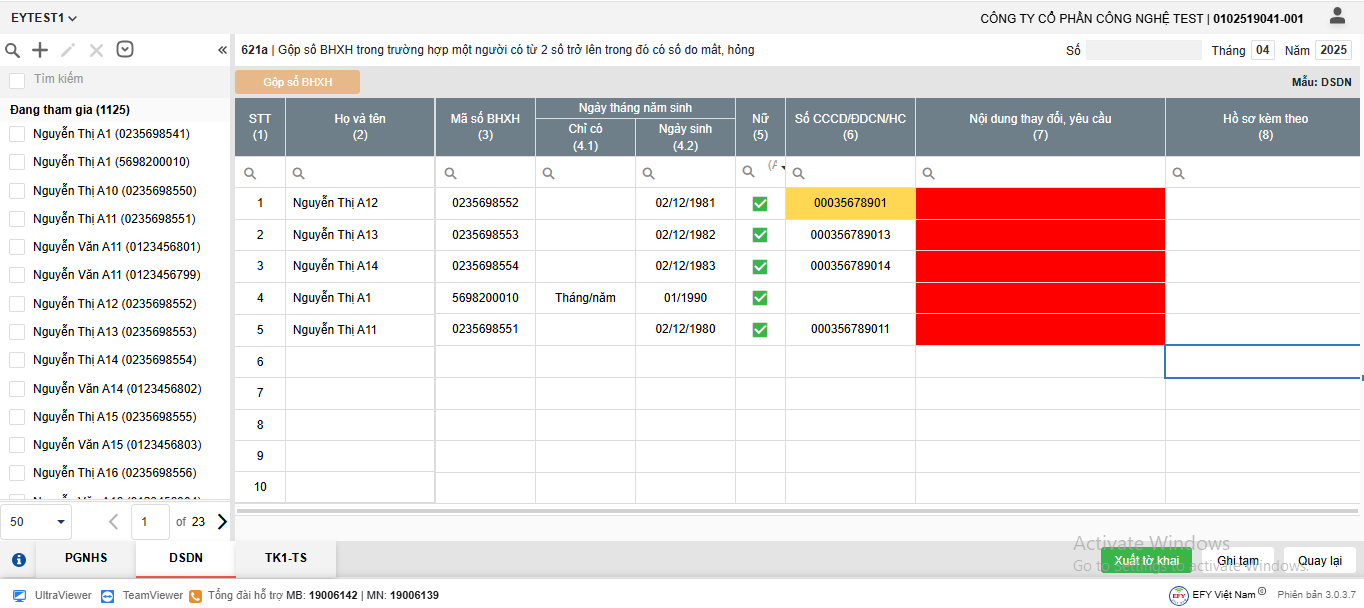
Task: Go to next page of employee list
Action: [222, 521]
